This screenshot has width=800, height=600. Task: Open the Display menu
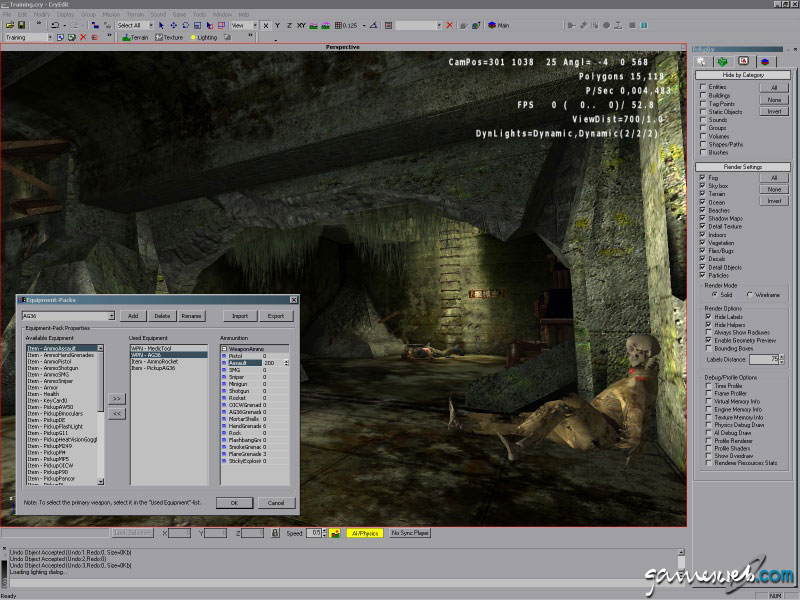65,14
